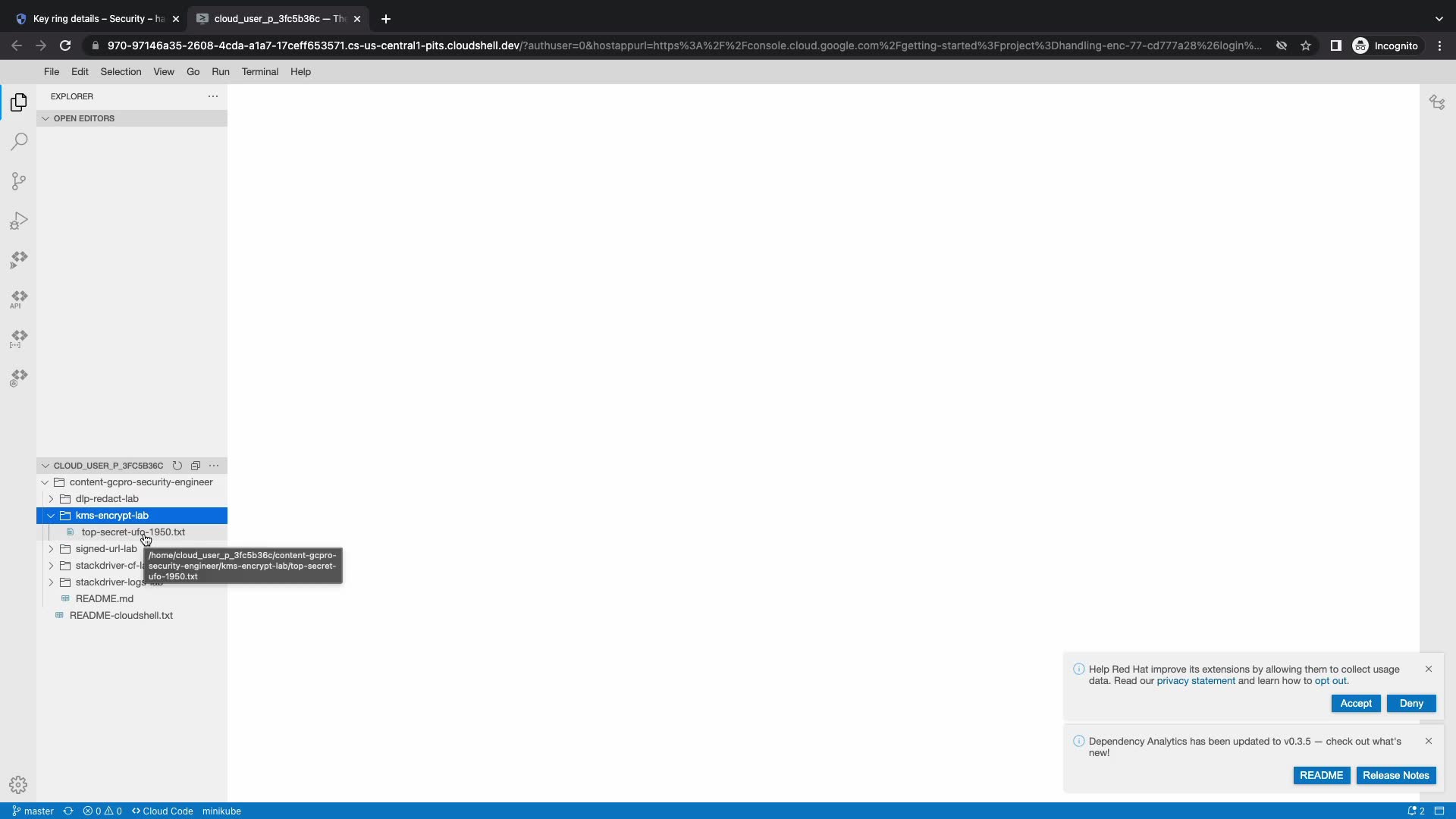Collapse the kms-encrypt-lab folder
1456x819 pixels.
pos(51,516)
